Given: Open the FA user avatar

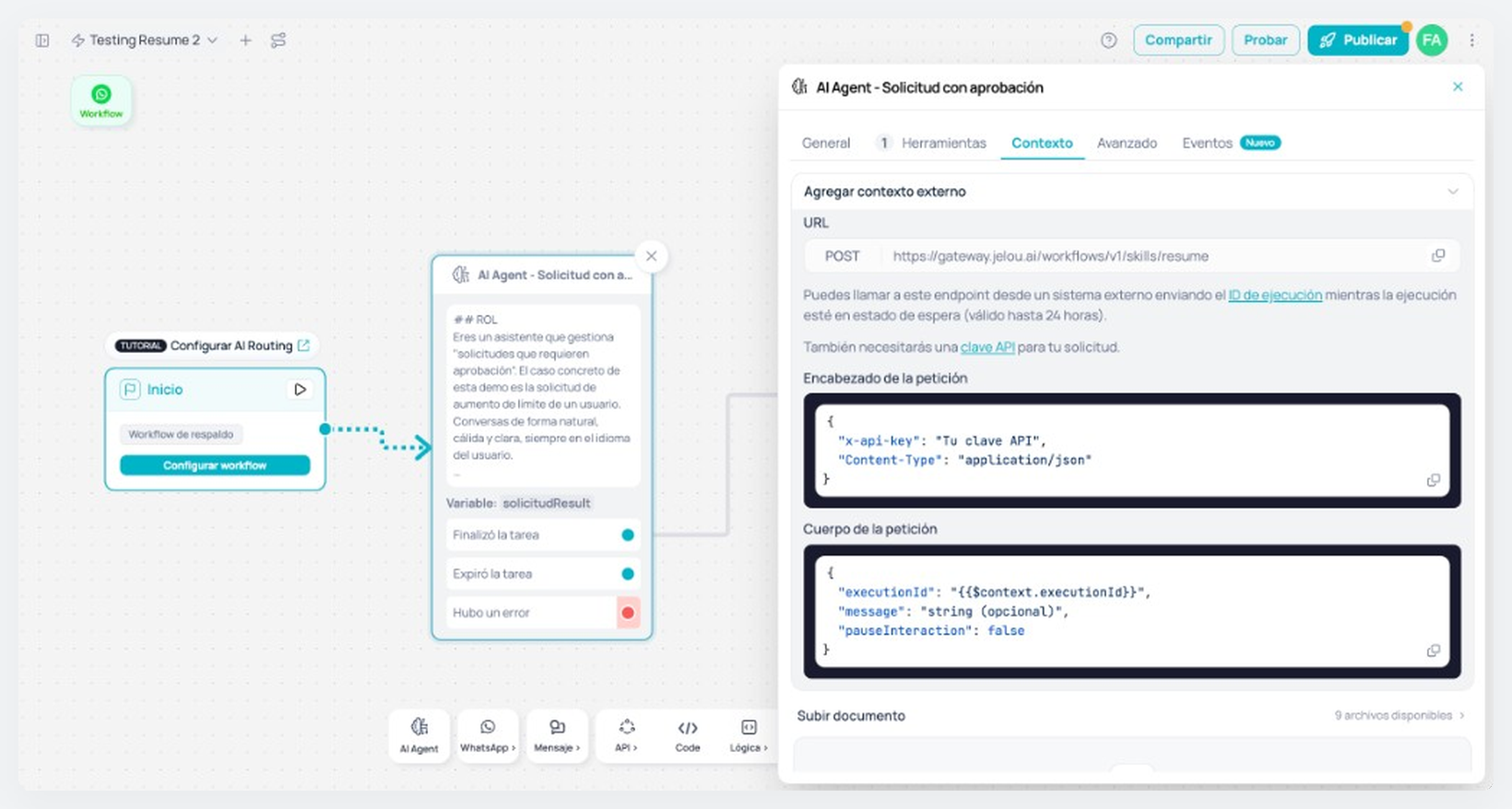Looking at the screenshot, I should click(x=1432, y=41).
